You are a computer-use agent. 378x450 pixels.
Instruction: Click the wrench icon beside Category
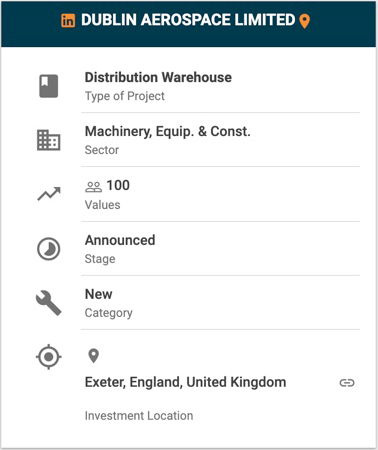point(49,303)
